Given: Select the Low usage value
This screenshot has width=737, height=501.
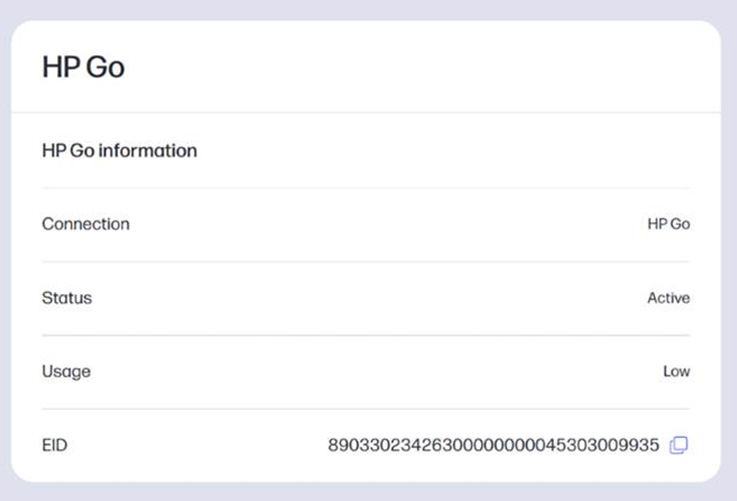Looking at the screenshot, I should coord(676,372).
